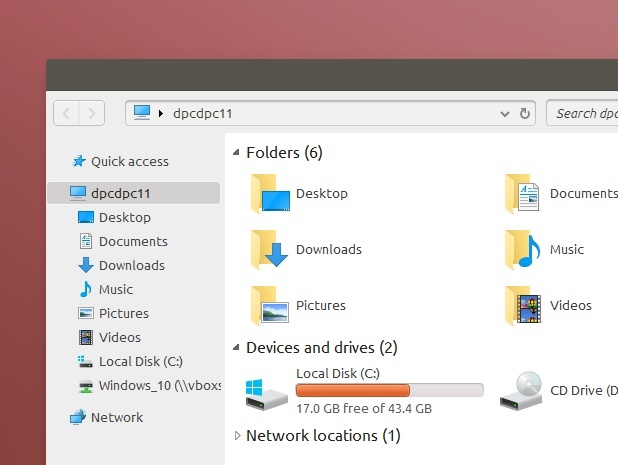The height and width of the screenshot is (465, 618).
Task: Collapse the Devices and drives (2) group
Action: click(x=236, y=347)
